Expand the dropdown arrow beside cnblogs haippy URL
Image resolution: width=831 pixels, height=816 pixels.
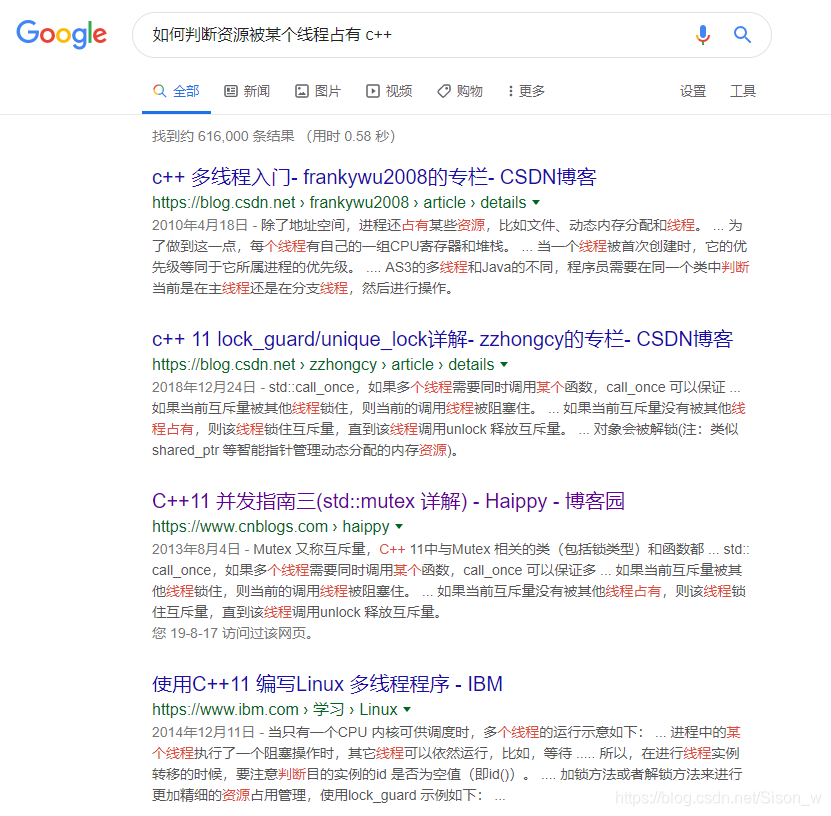coord(399,527)
